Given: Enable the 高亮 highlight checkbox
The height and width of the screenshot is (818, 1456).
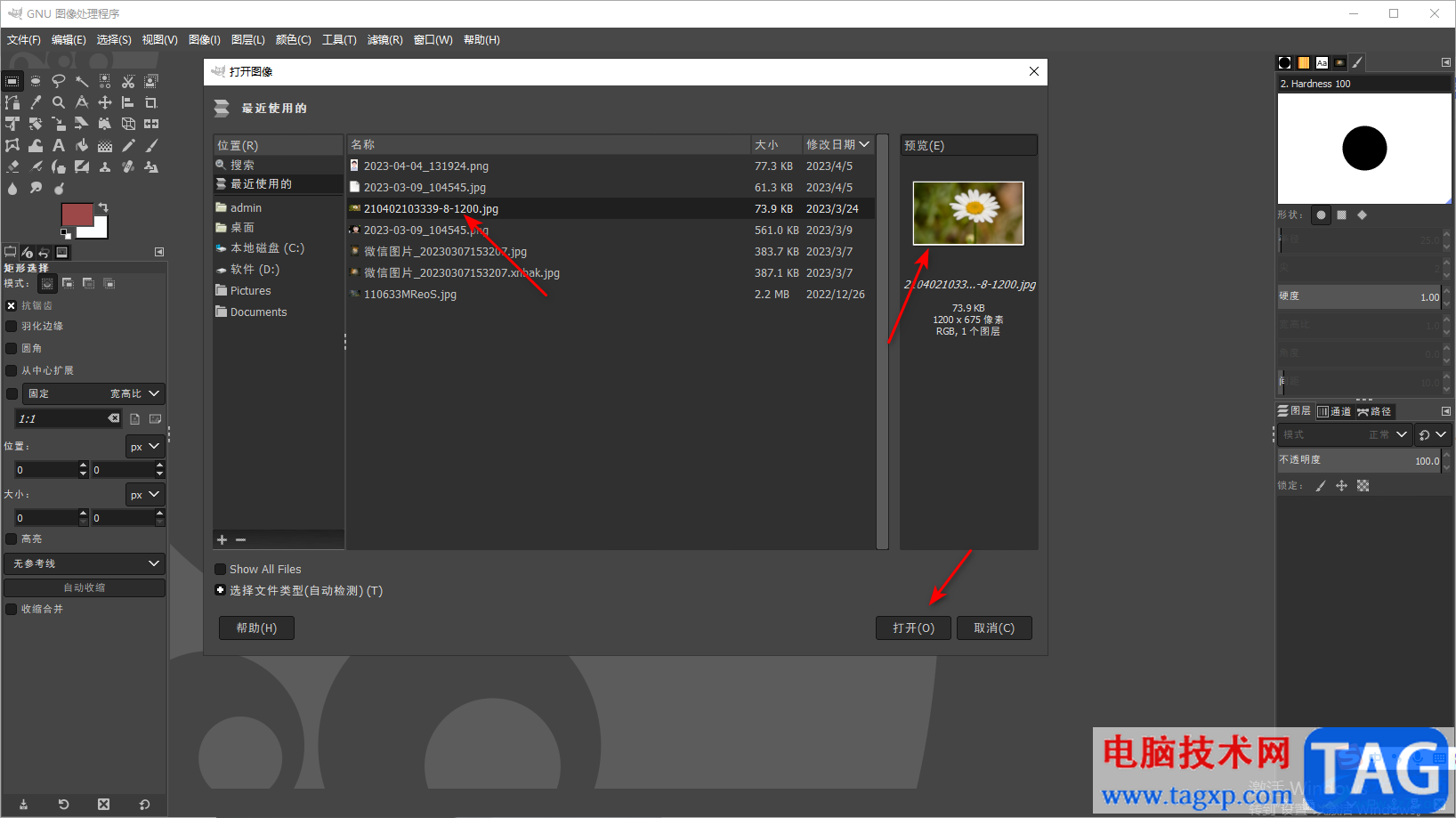Looking at the screenshot, I should (x=12, y=539).
